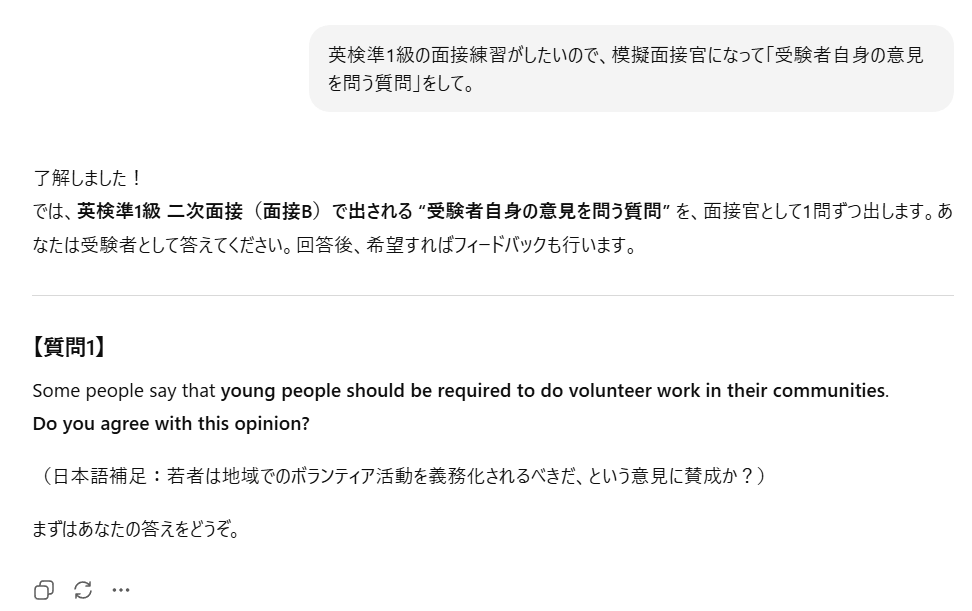Click the 了解しました！ opening line
Image resolution: width=972 pixels, height=611 pixels.
[89, 178]
